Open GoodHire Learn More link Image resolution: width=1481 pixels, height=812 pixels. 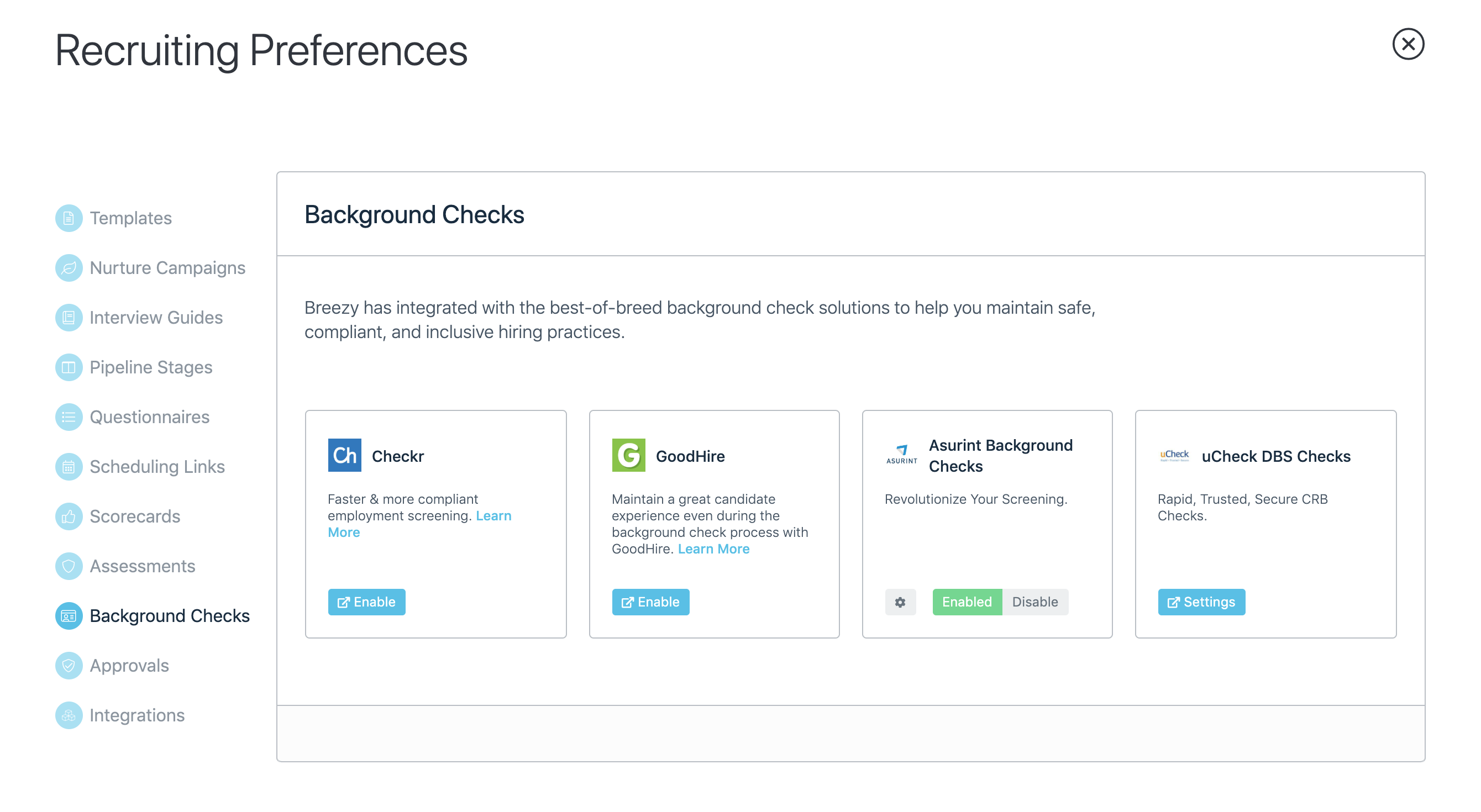tap(713, 549)
